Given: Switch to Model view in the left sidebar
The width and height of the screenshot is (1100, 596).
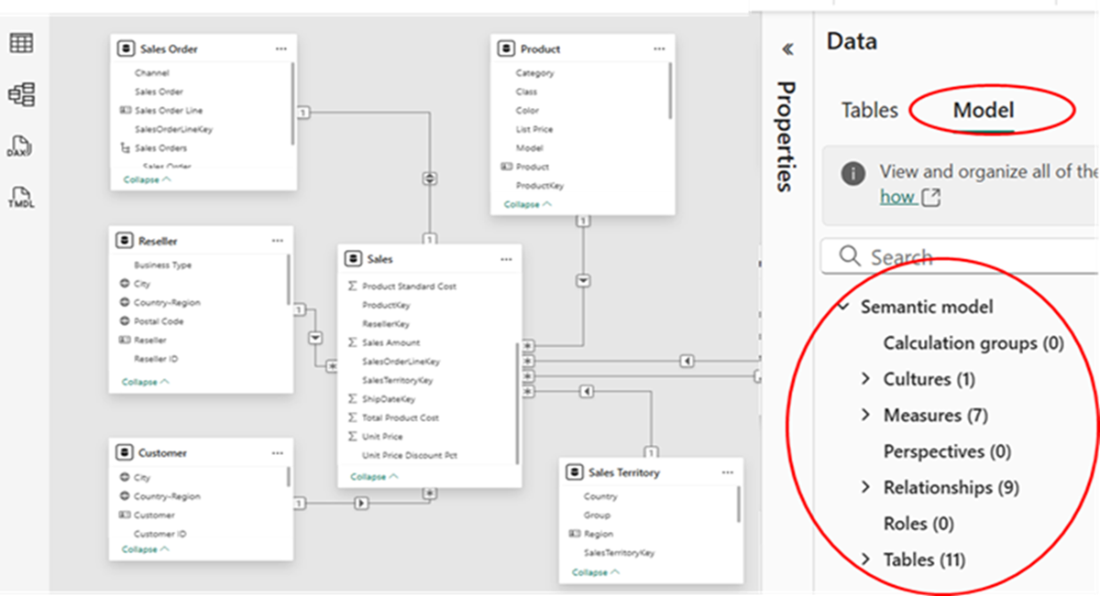Looking at the screenshot, I should coord(21,95).
